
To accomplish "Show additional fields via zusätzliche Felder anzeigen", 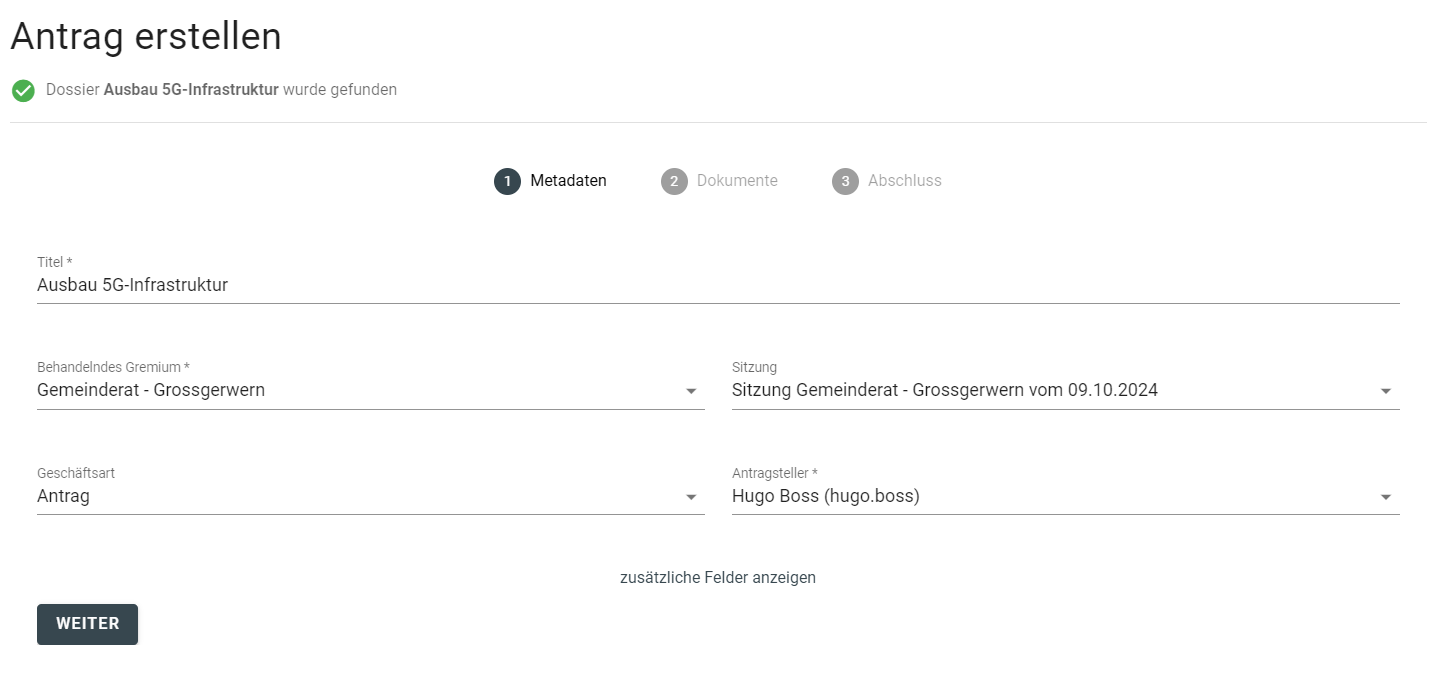I will [x=717, y=577].
